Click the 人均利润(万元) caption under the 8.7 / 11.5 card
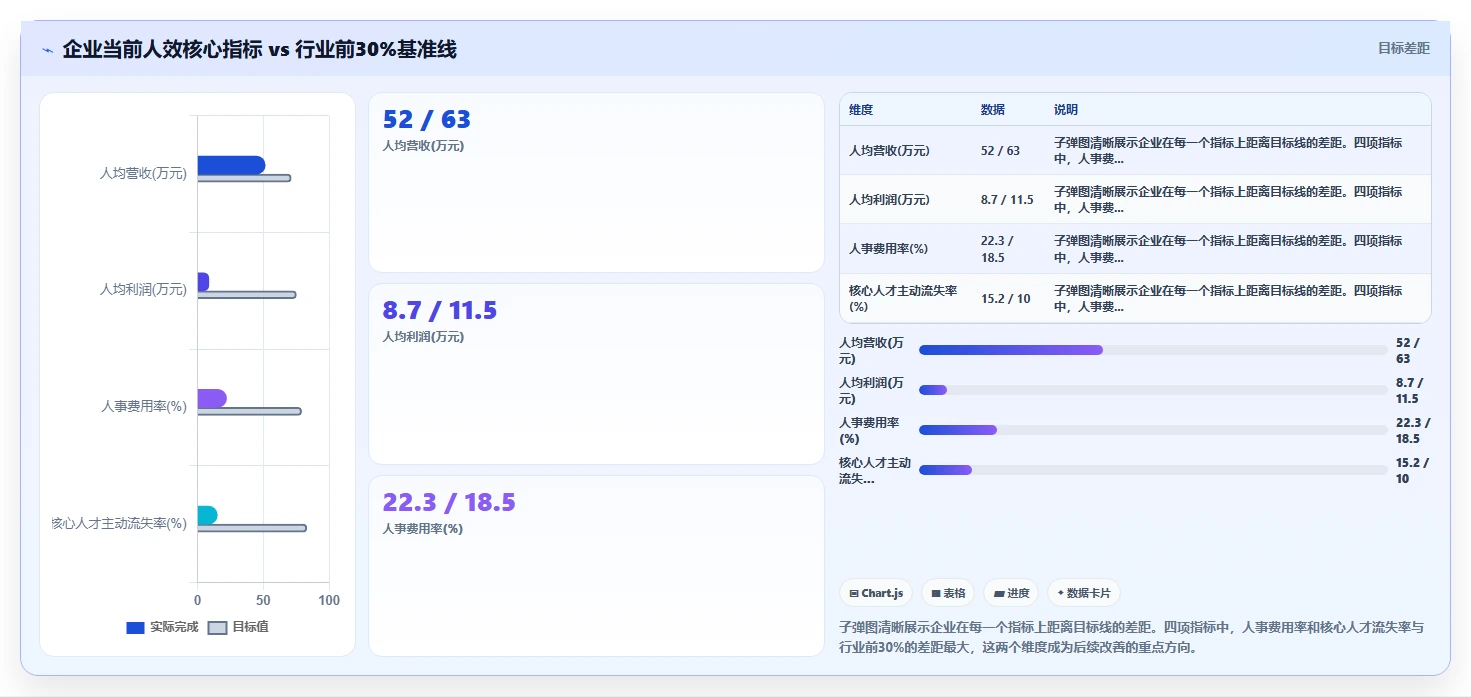Screen dimensions: 1471x697 [423, 337]
